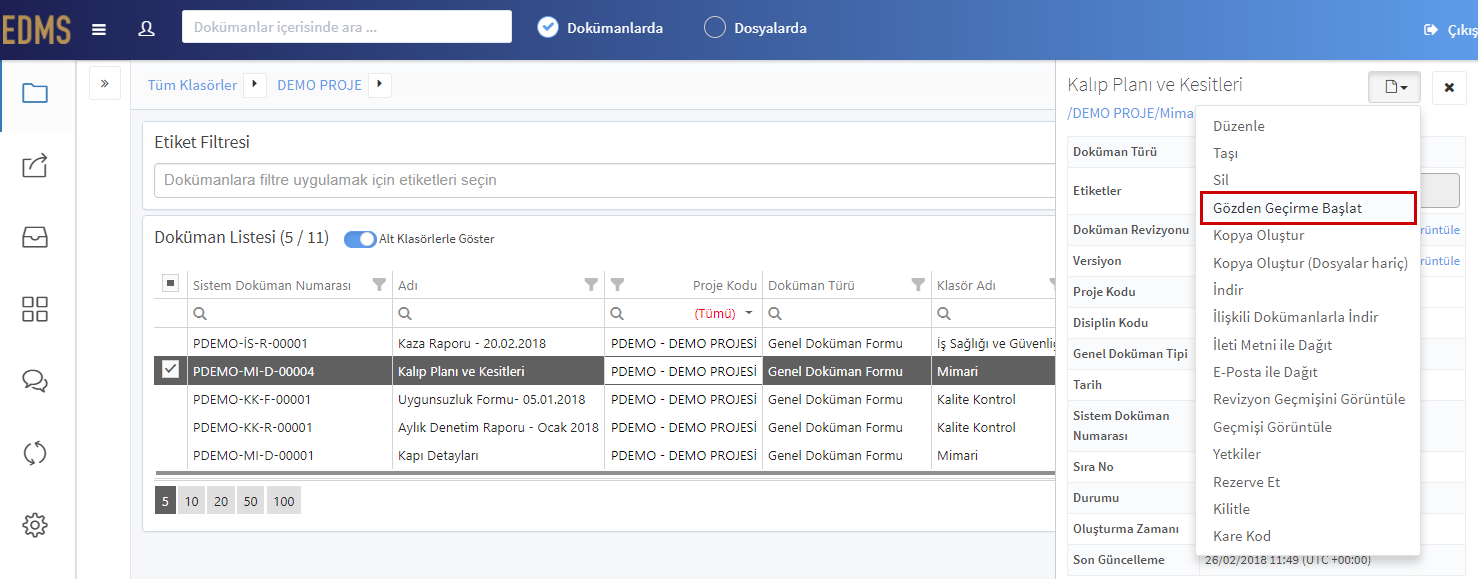Click the Çıkış logout link
Image resolution: width=1478 pixels, height=579 pixels.
(1462, 30)
